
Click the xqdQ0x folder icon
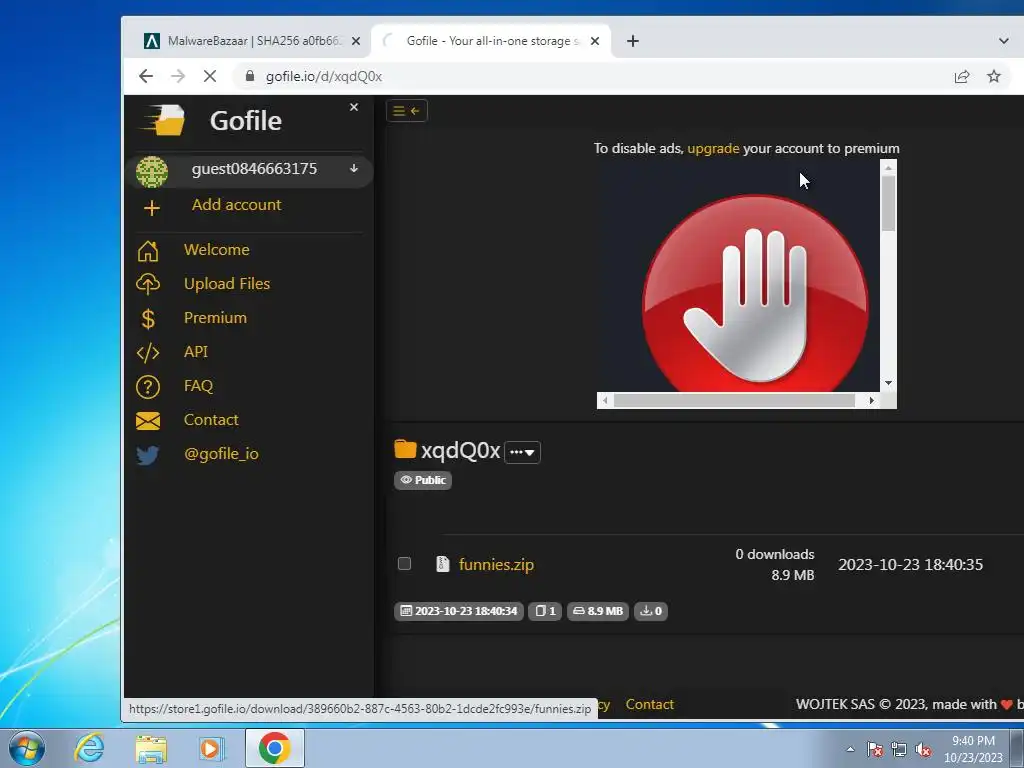[406, 449]
